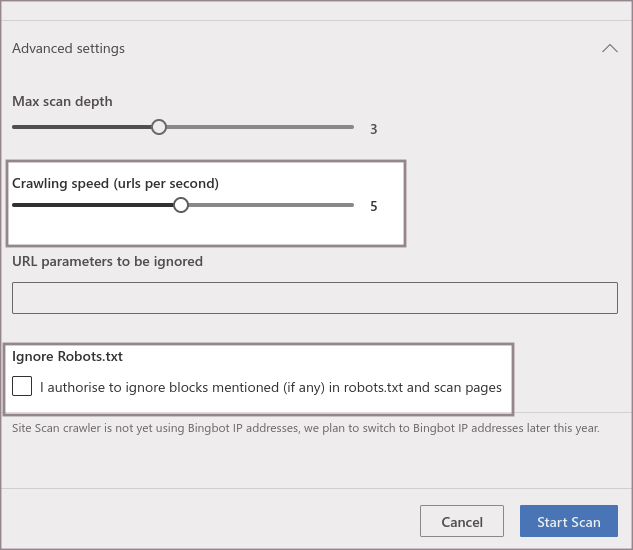Image resolution: width=633 pixels, height=550 pixels.
Task: Click the Crawling speed value 5
Action: coord(373,207)
